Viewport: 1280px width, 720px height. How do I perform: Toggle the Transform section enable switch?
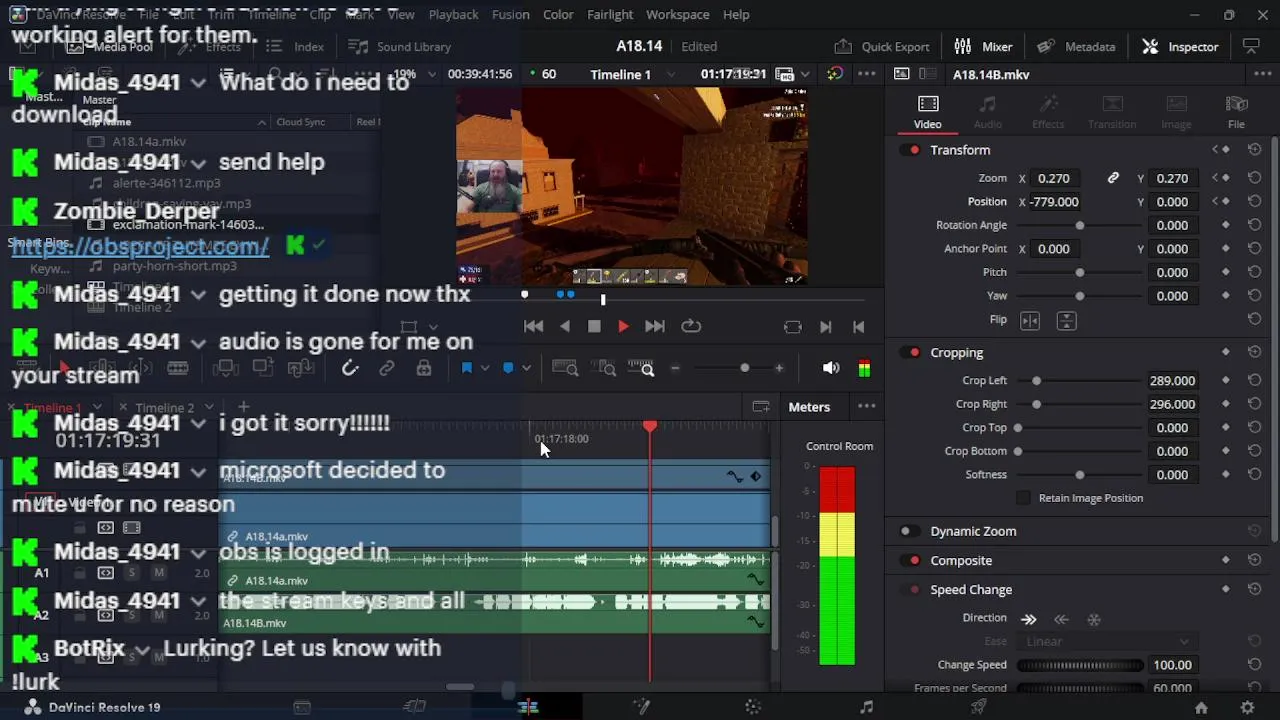click(910, 150)
